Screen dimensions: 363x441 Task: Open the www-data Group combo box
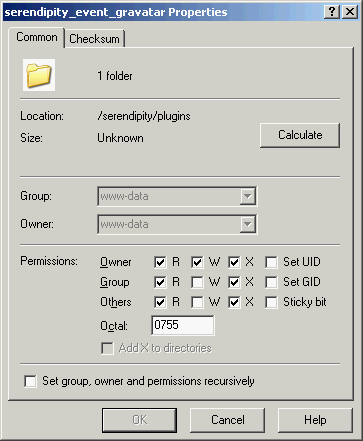click(x=177, y=196)
